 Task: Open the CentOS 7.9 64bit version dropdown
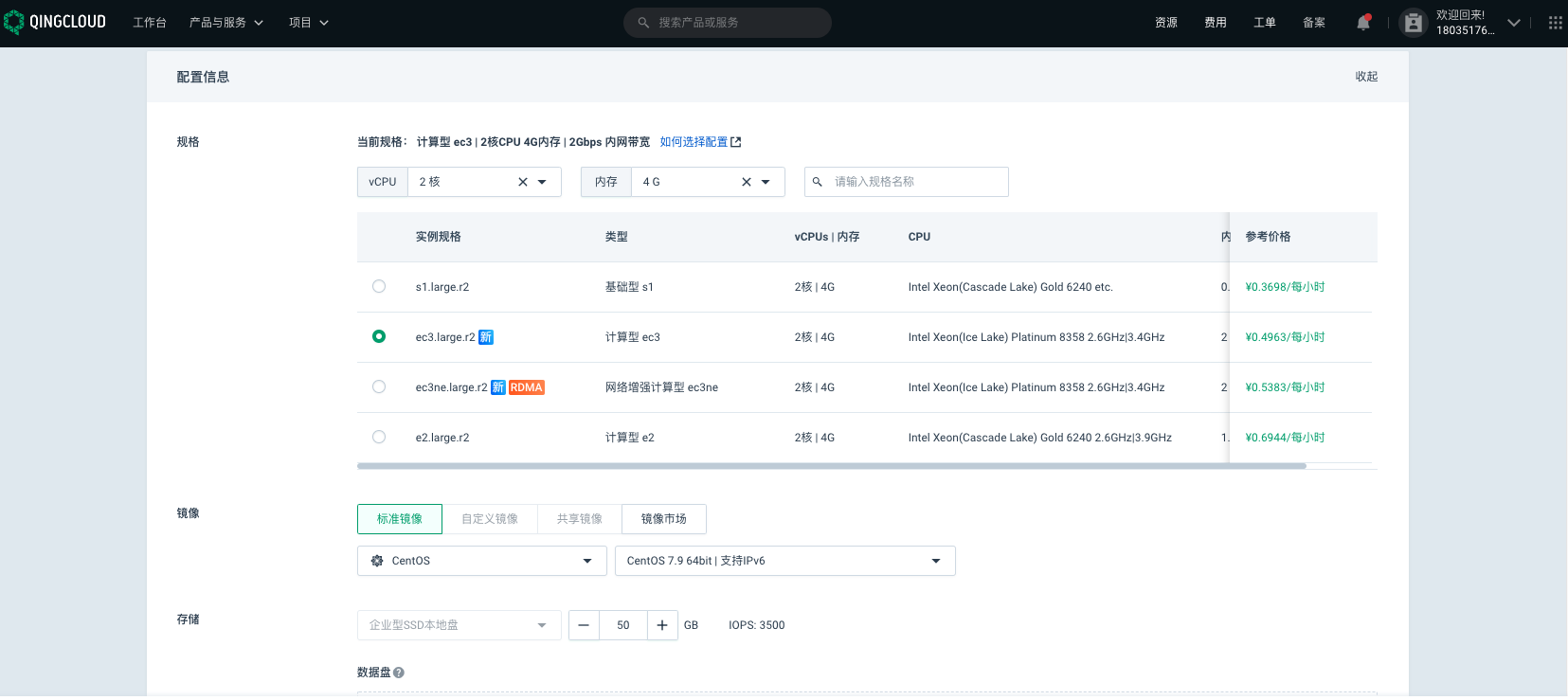pos(785,561)
